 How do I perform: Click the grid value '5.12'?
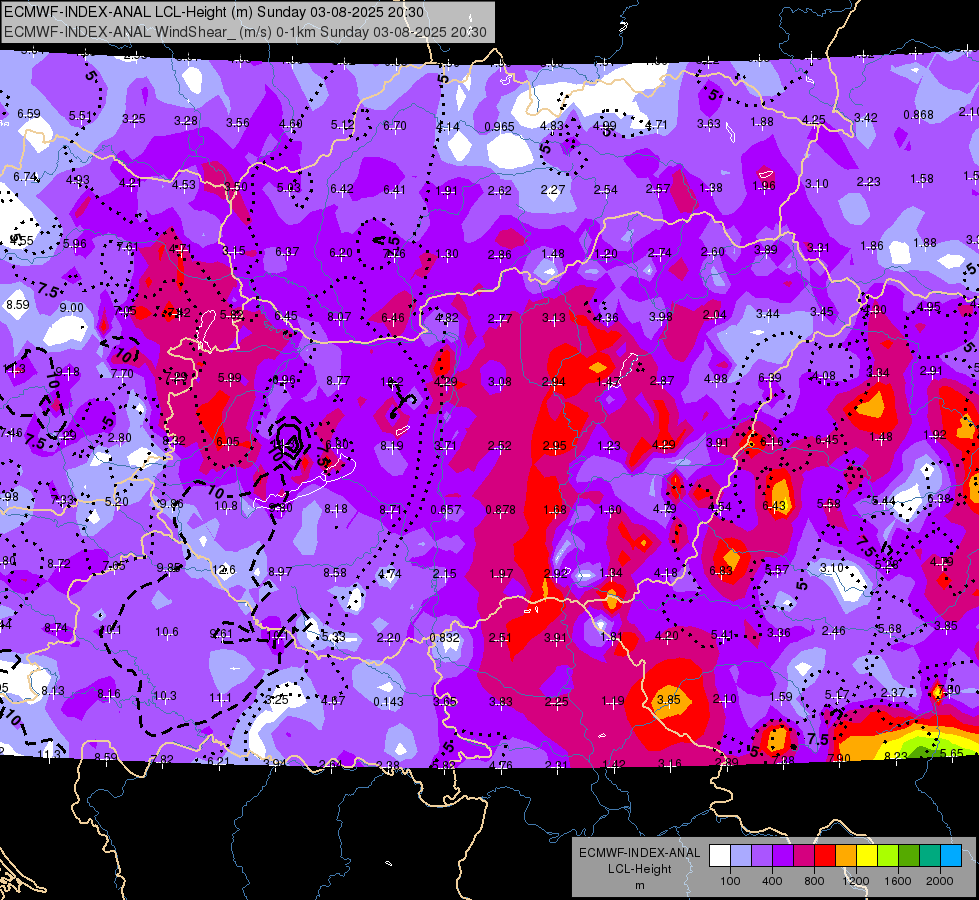(x=343, y=125)
